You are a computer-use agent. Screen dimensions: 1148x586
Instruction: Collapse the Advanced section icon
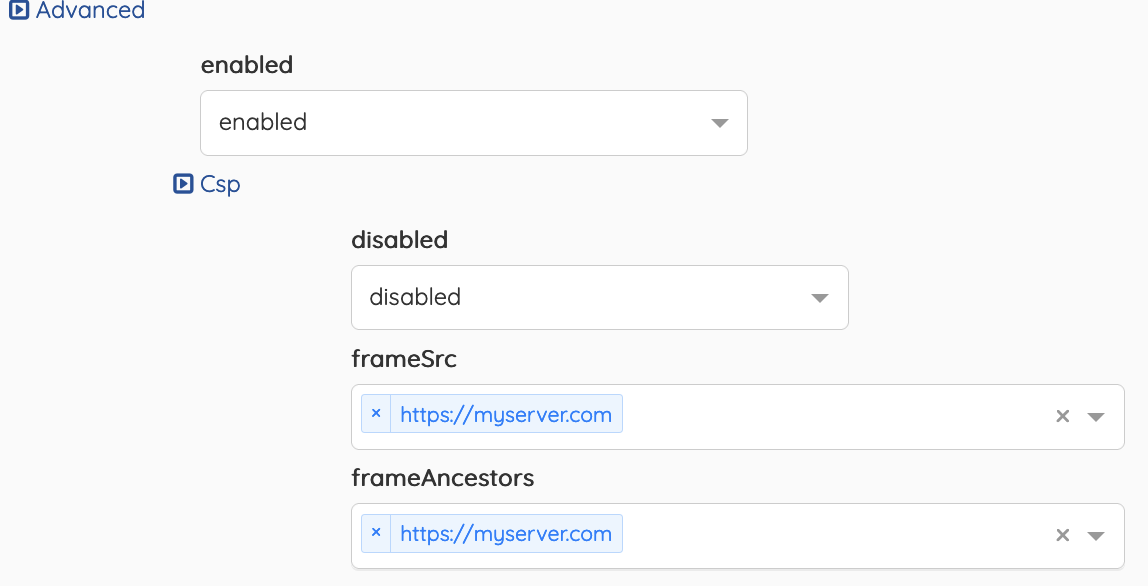pyautogui.click(x=18, y=10)
